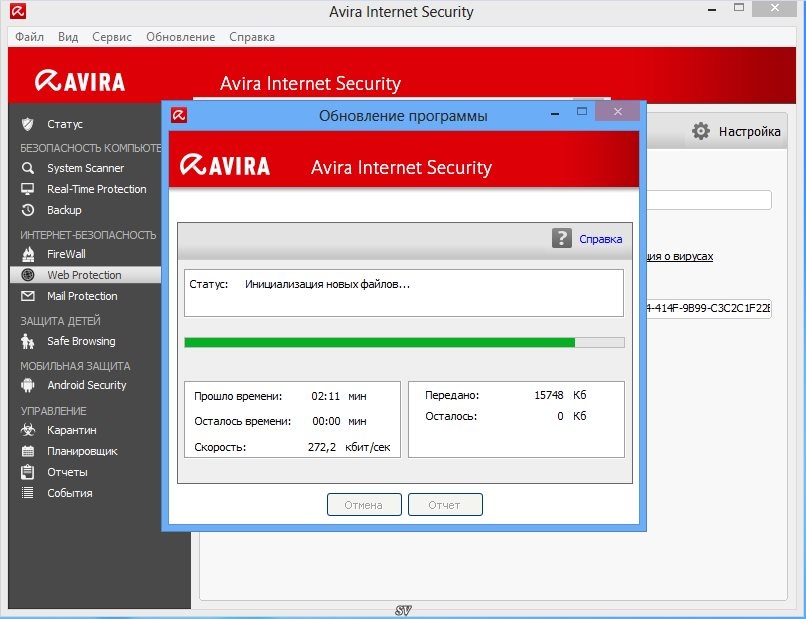Minimize the Avira Internet Security main window
The image size is (806, 619).
point(712,9)
